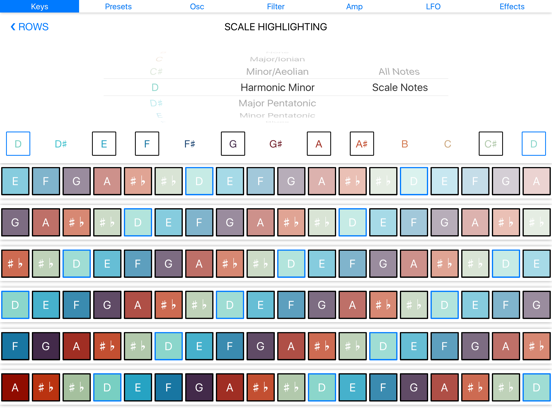Toggle the D note at the right end

tap(534, 144)
